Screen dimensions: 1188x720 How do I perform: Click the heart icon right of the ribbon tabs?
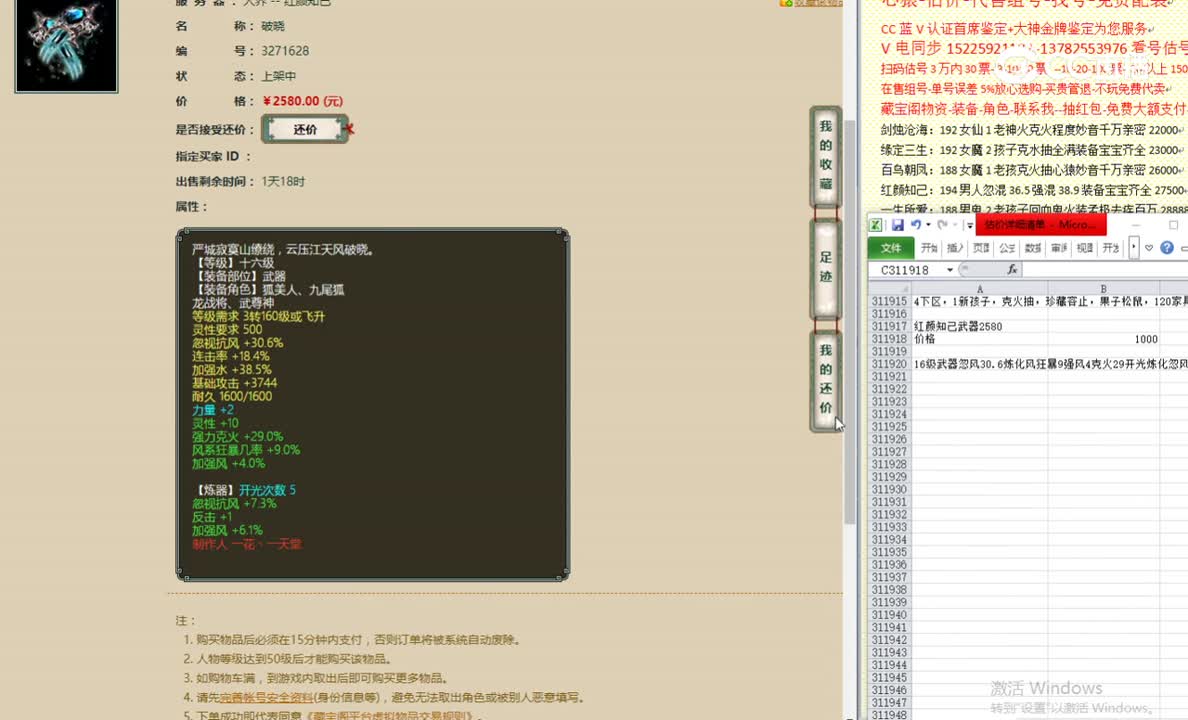(1148, 248)
